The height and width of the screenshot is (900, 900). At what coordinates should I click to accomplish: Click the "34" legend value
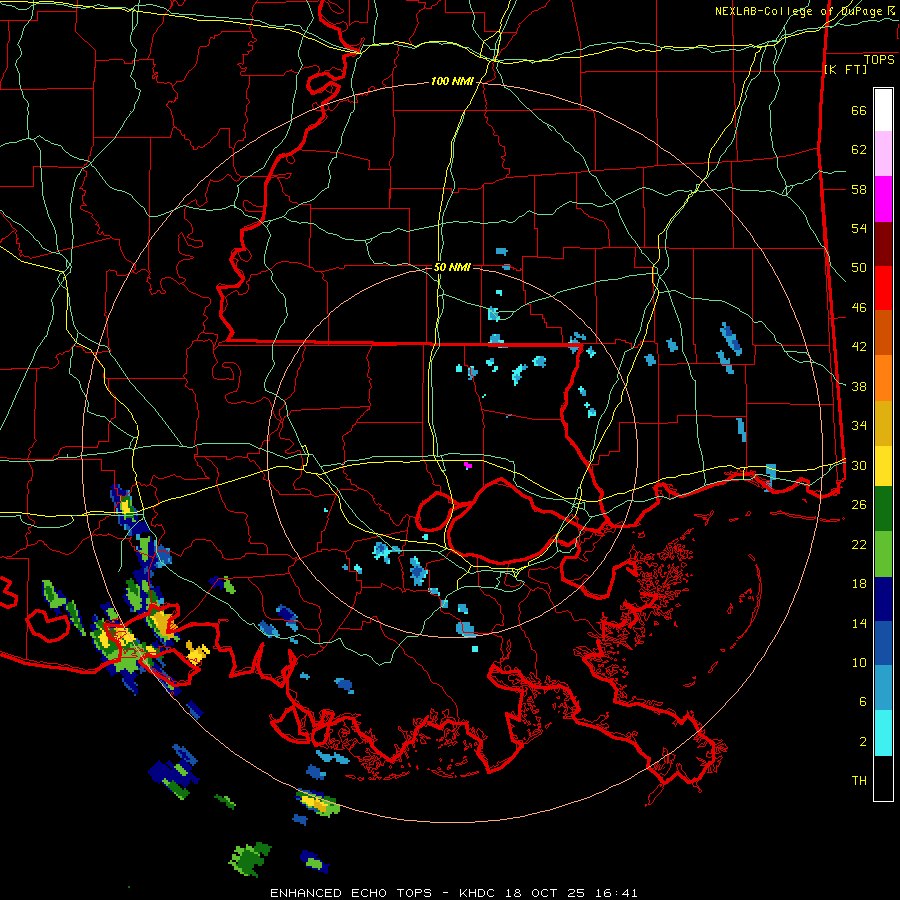(x=859, y=426)
